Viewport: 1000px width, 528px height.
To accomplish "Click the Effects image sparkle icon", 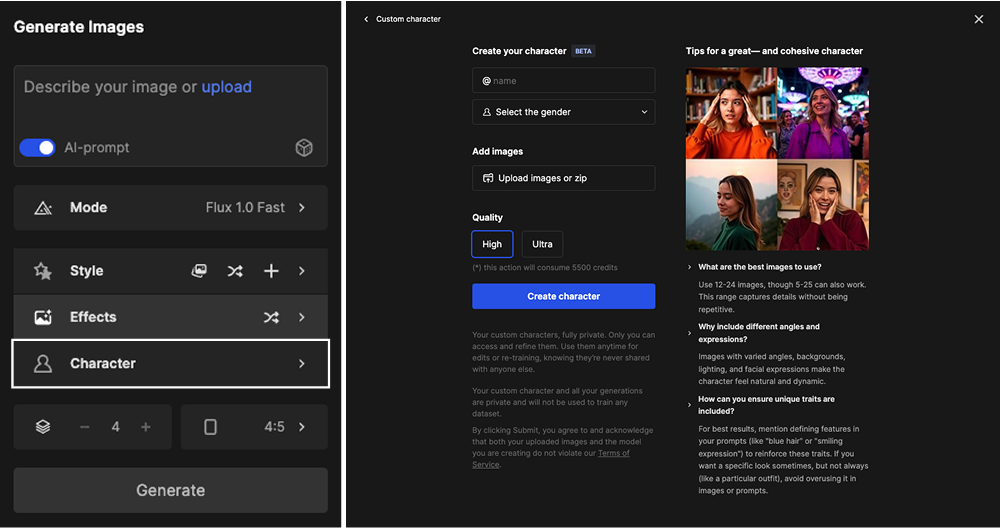I will coord(43,317).
